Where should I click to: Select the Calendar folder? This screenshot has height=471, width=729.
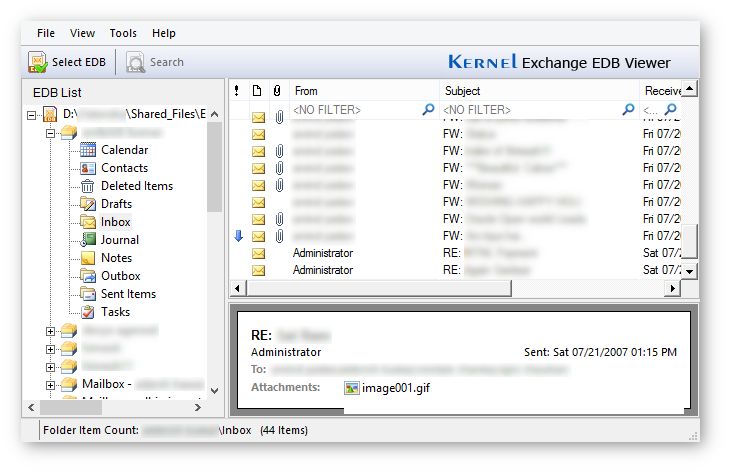pos(125,150)
